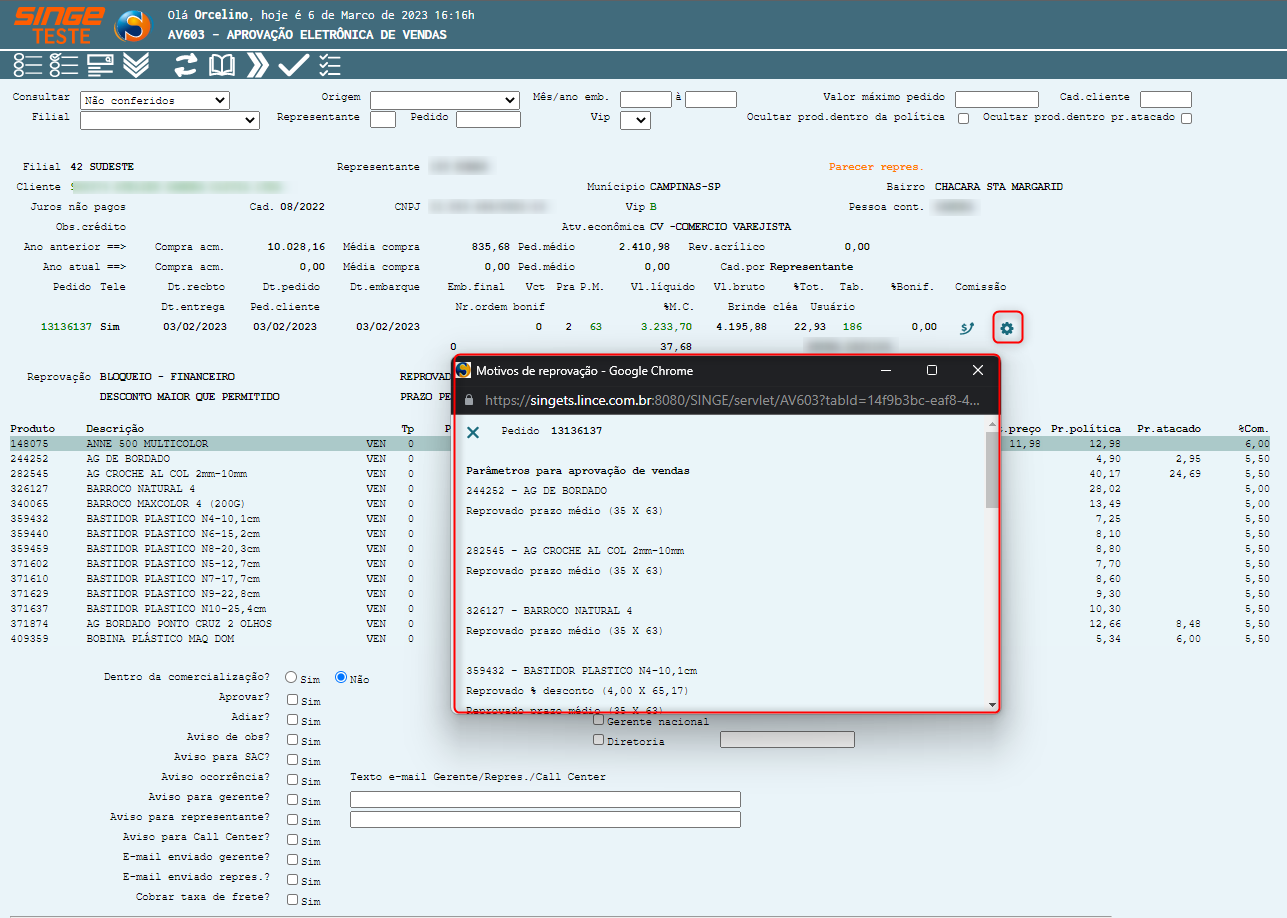Click the open book toolbar icon
The image size is (1287, 918).
[x=221, y=66]
